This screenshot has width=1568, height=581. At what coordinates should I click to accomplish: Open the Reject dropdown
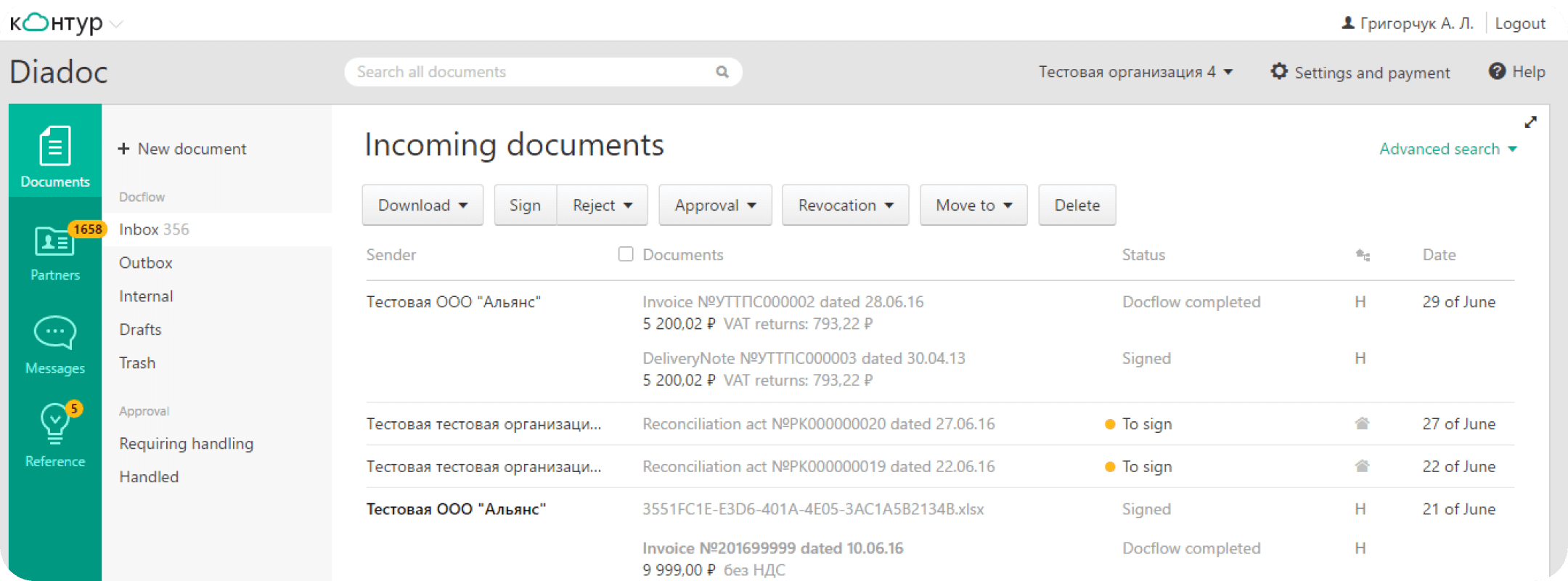click(x=603, y=206)
